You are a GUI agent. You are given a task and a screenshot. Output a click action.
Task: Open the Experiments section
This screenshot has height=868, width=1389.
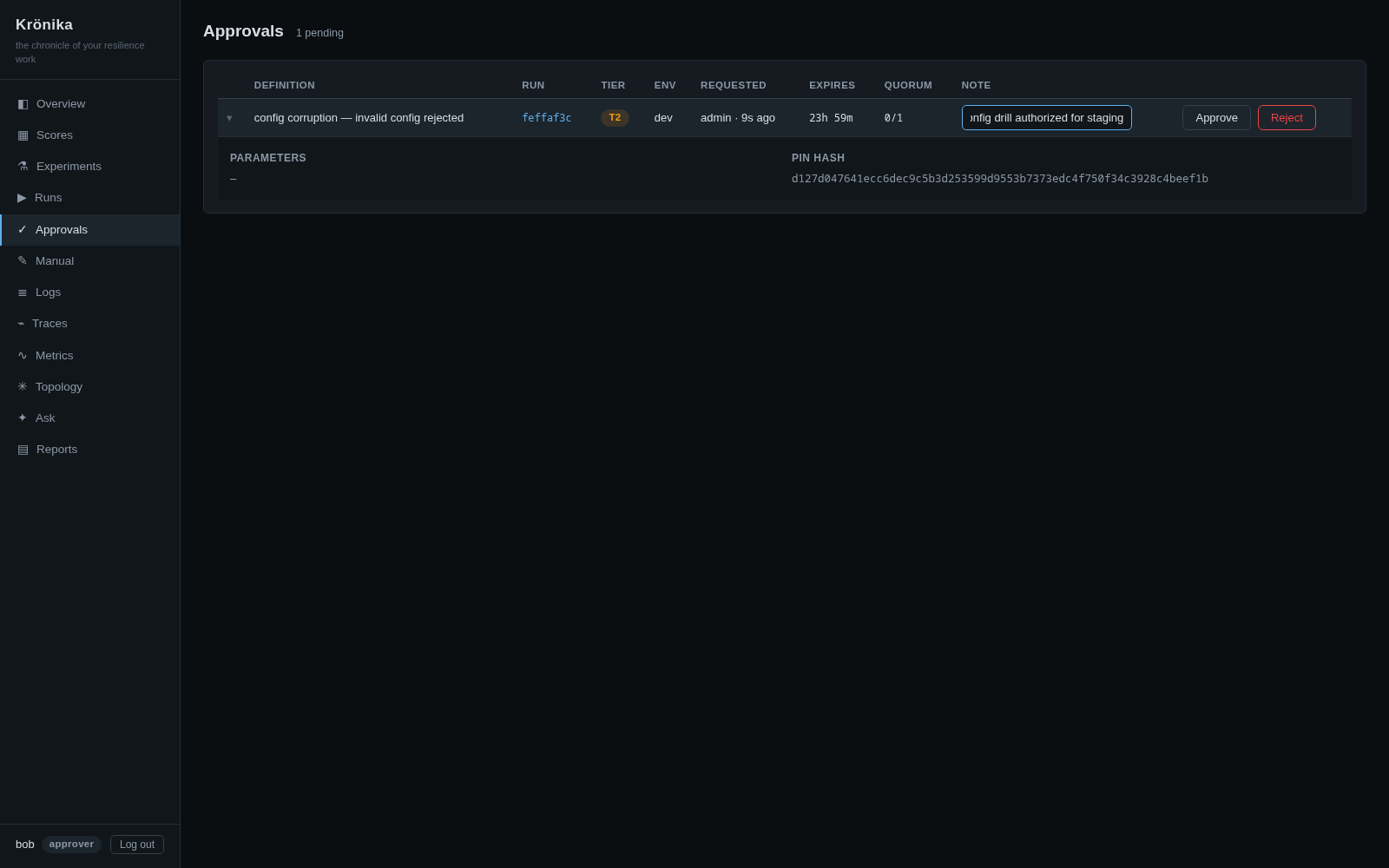point(90,167)
